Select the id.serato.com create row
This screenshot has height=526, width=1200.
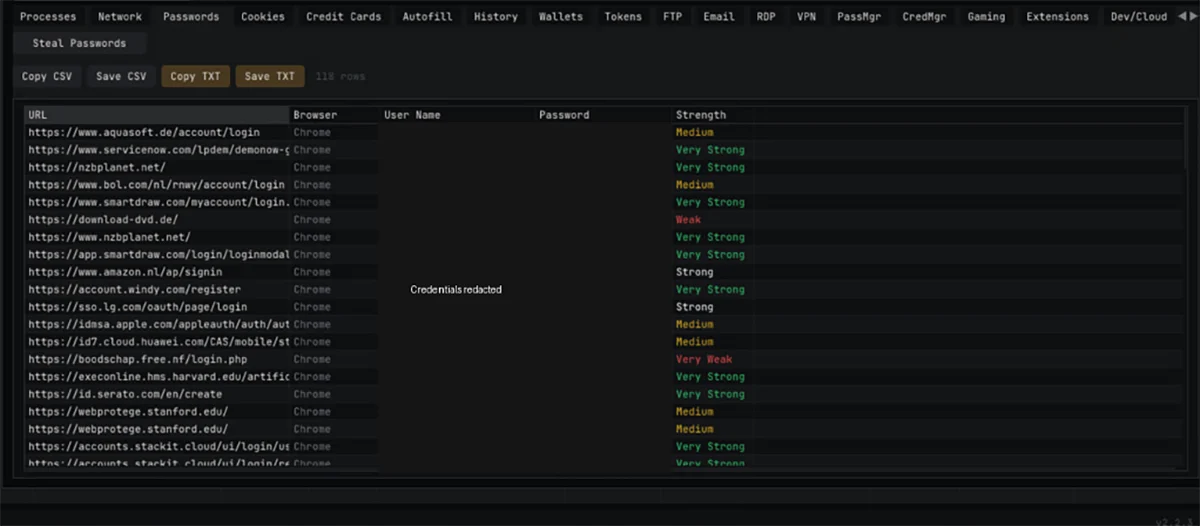pos(604,394)
